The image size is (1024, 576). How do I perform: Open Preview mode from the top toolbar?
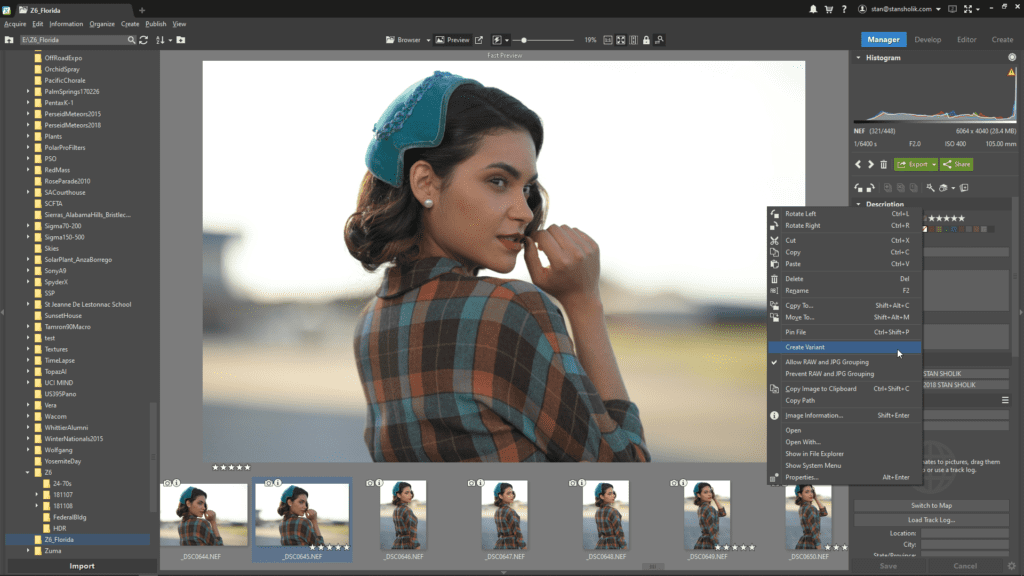pos(457,41)
